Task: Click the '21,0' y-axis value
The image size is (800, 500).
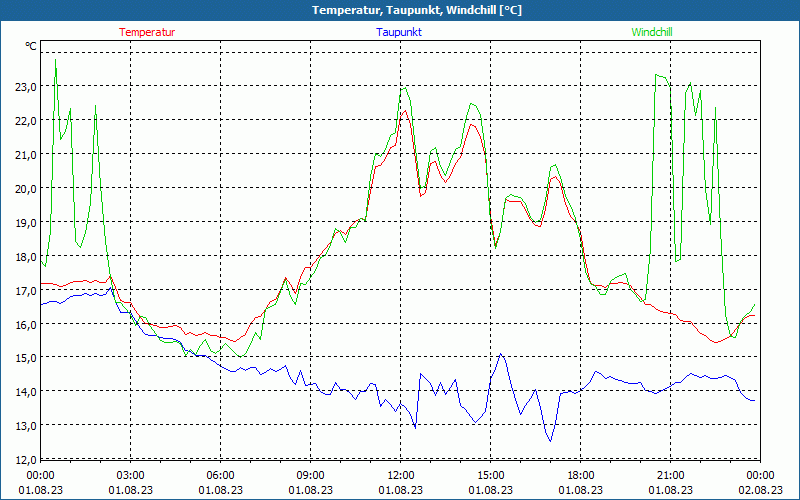Action: coord(26,155)
